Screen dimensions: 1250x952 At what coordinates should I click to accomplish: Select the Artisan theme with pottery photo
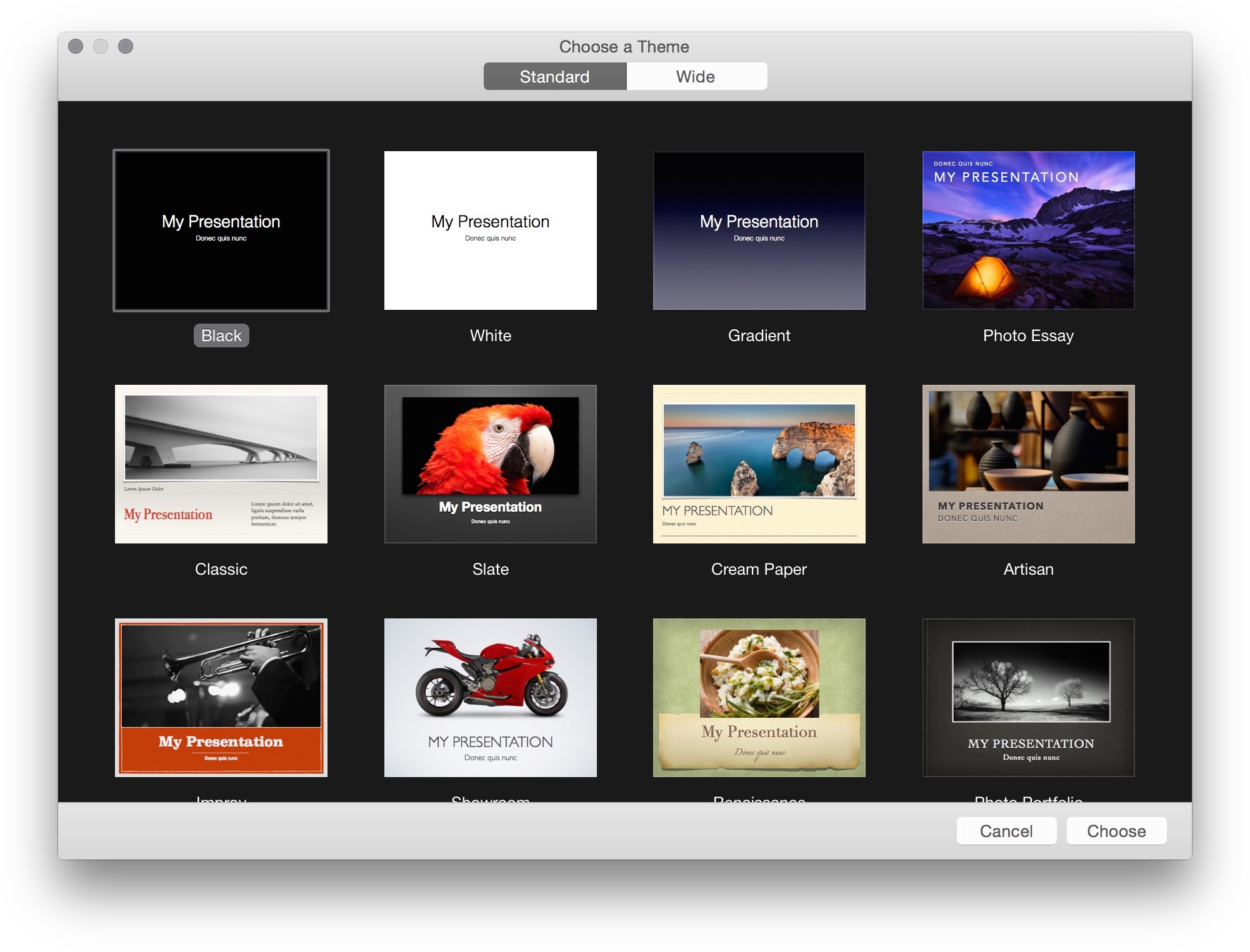1029,464
